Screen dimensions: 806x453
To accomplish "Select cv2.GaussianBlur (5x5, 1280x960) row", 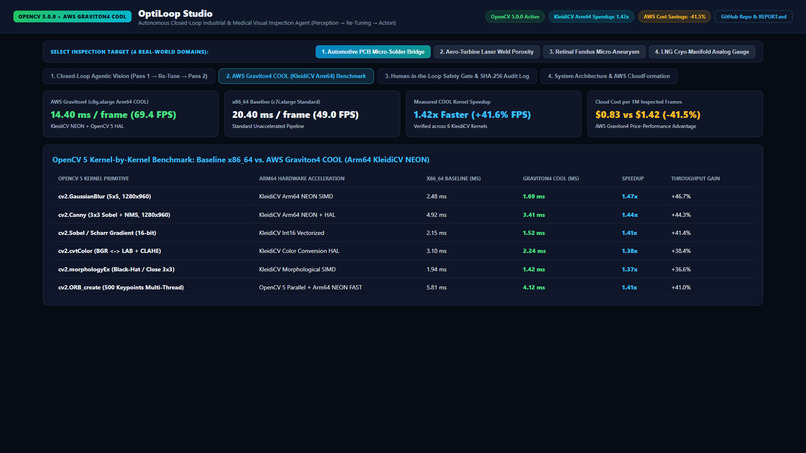I will [403, 196].
